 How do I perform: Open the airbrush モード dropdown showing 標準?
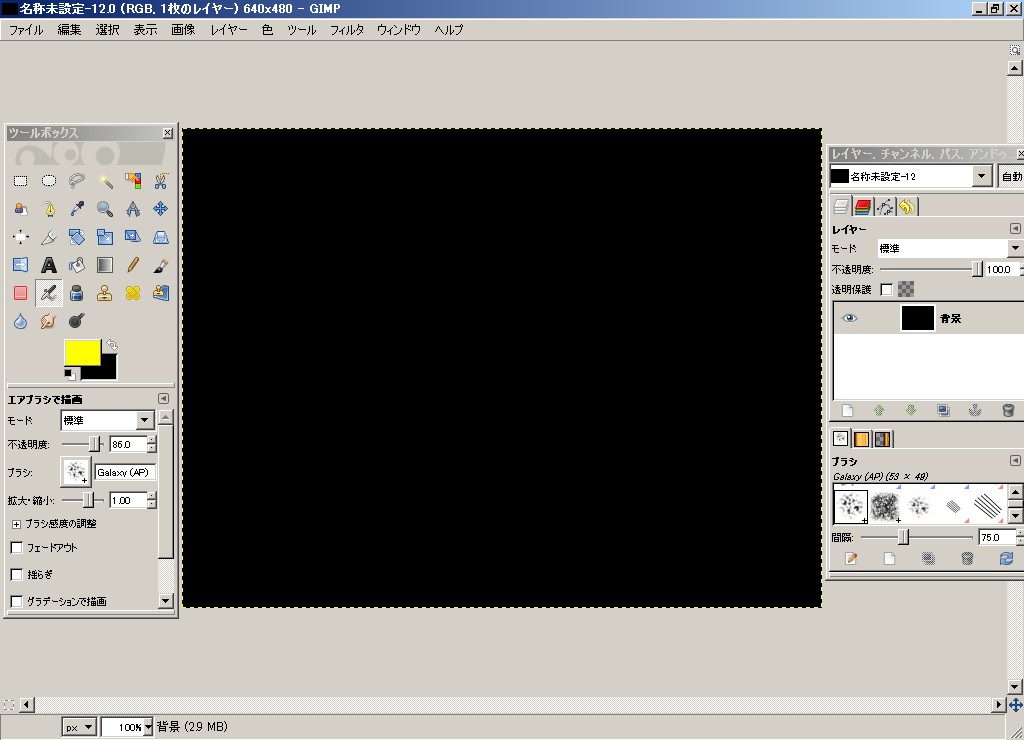pos(108,420)
